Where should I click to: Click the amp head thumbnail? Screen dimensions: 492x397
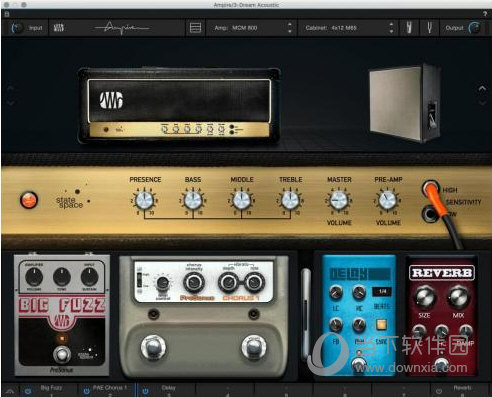[179, 105]
